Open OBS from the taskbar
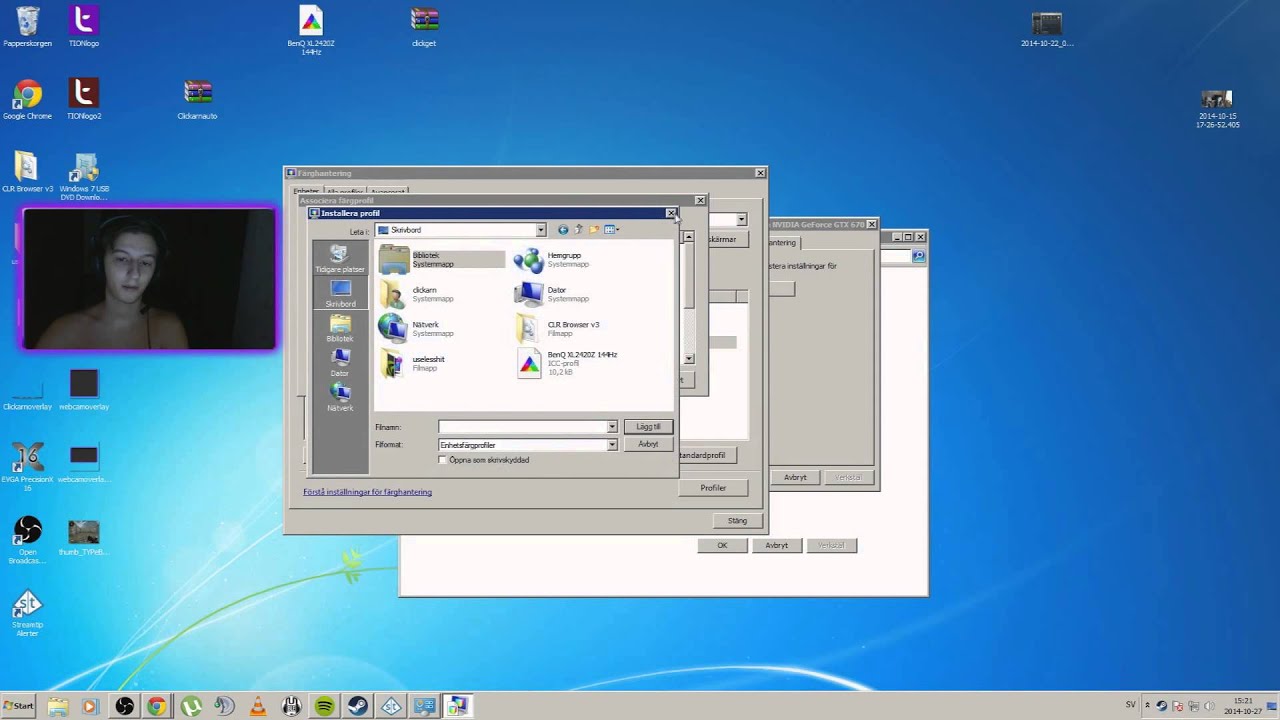The image size is (1280, 720). coord(124,706)
